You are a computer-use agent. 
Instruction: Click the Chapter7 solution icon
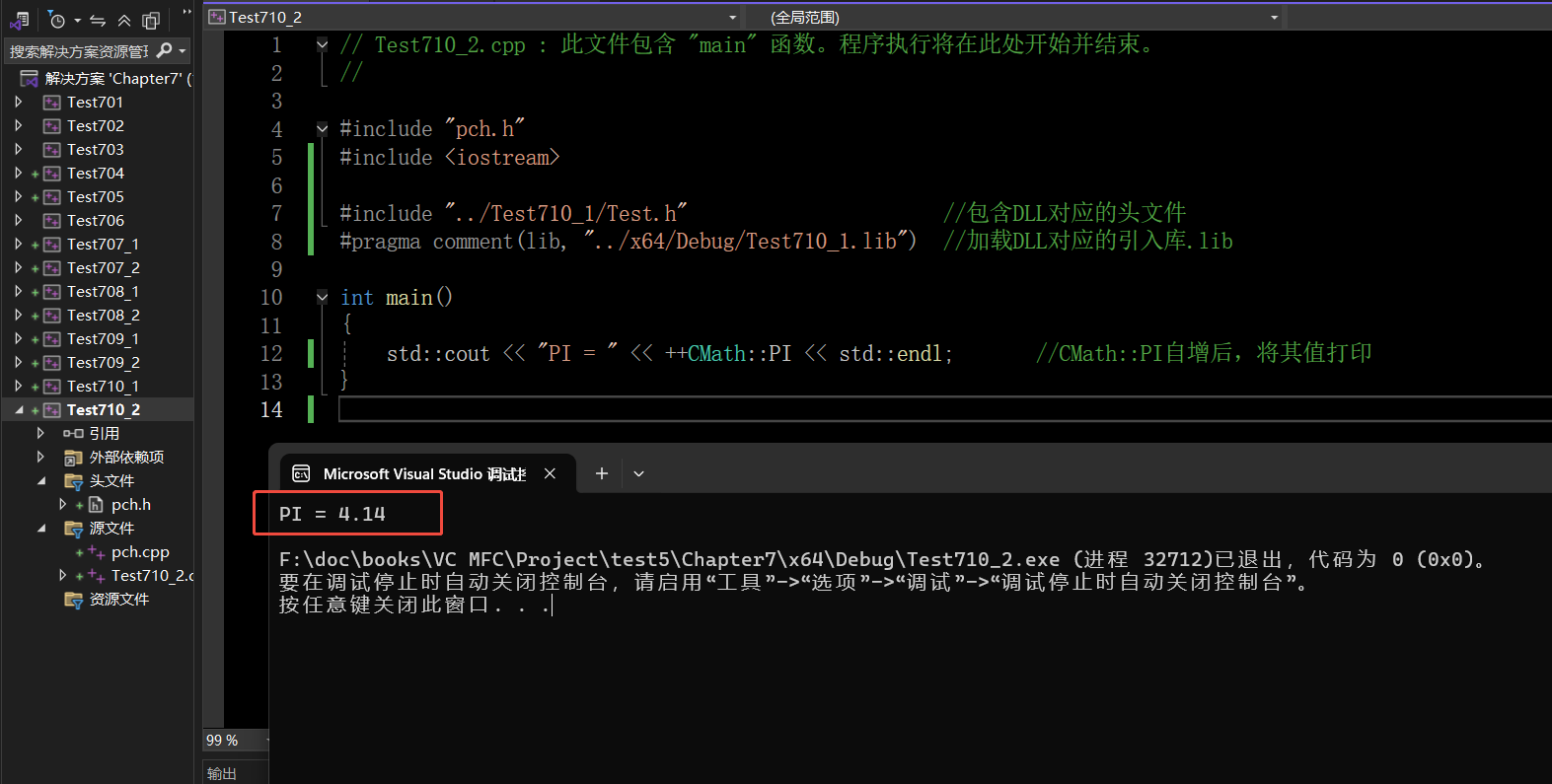[x=30, y=79]
